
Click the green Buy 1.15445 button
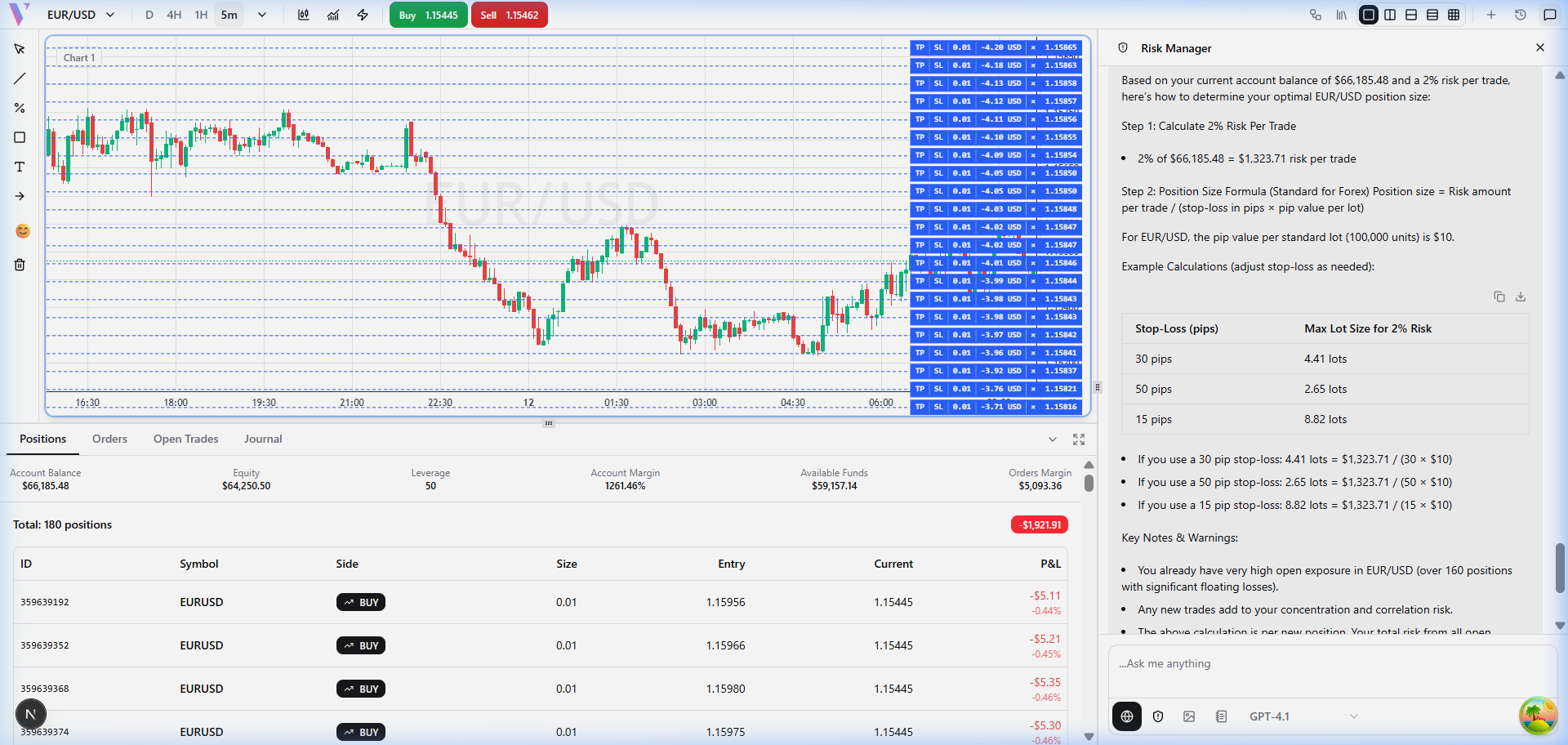(x=428, y=15)
